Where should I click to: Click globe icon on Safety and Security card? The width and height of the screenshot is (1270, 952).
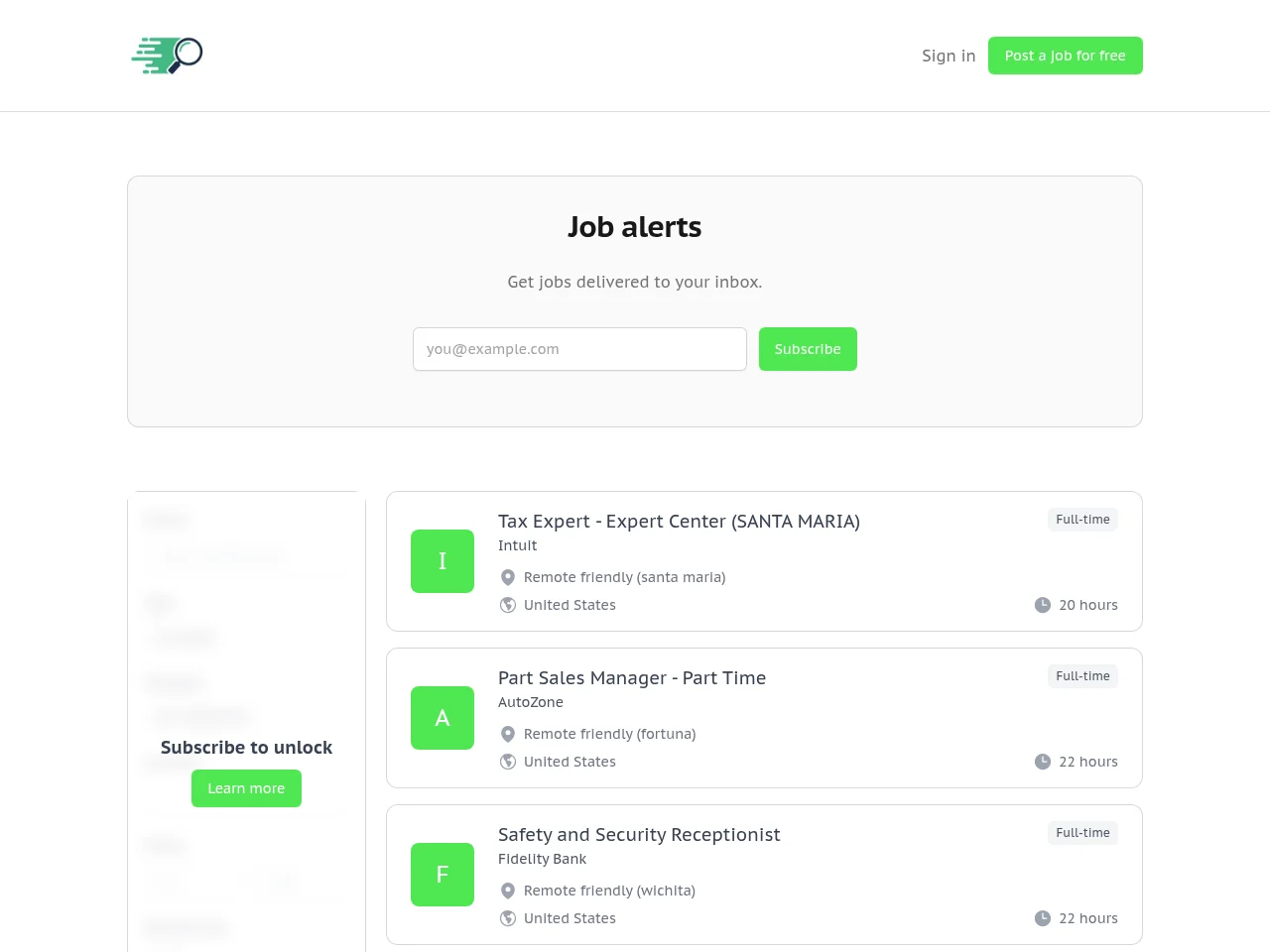(508, 918)
